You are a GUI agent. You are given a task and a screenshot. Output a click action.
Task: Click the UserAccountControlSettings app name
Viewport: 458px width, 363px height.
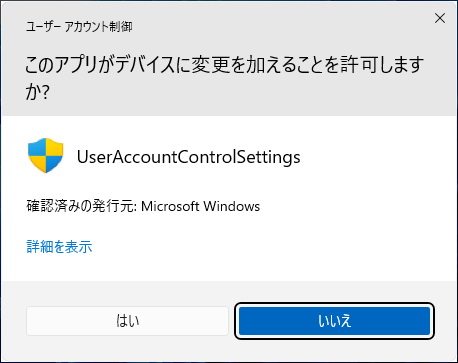click(x=189, y=157)
